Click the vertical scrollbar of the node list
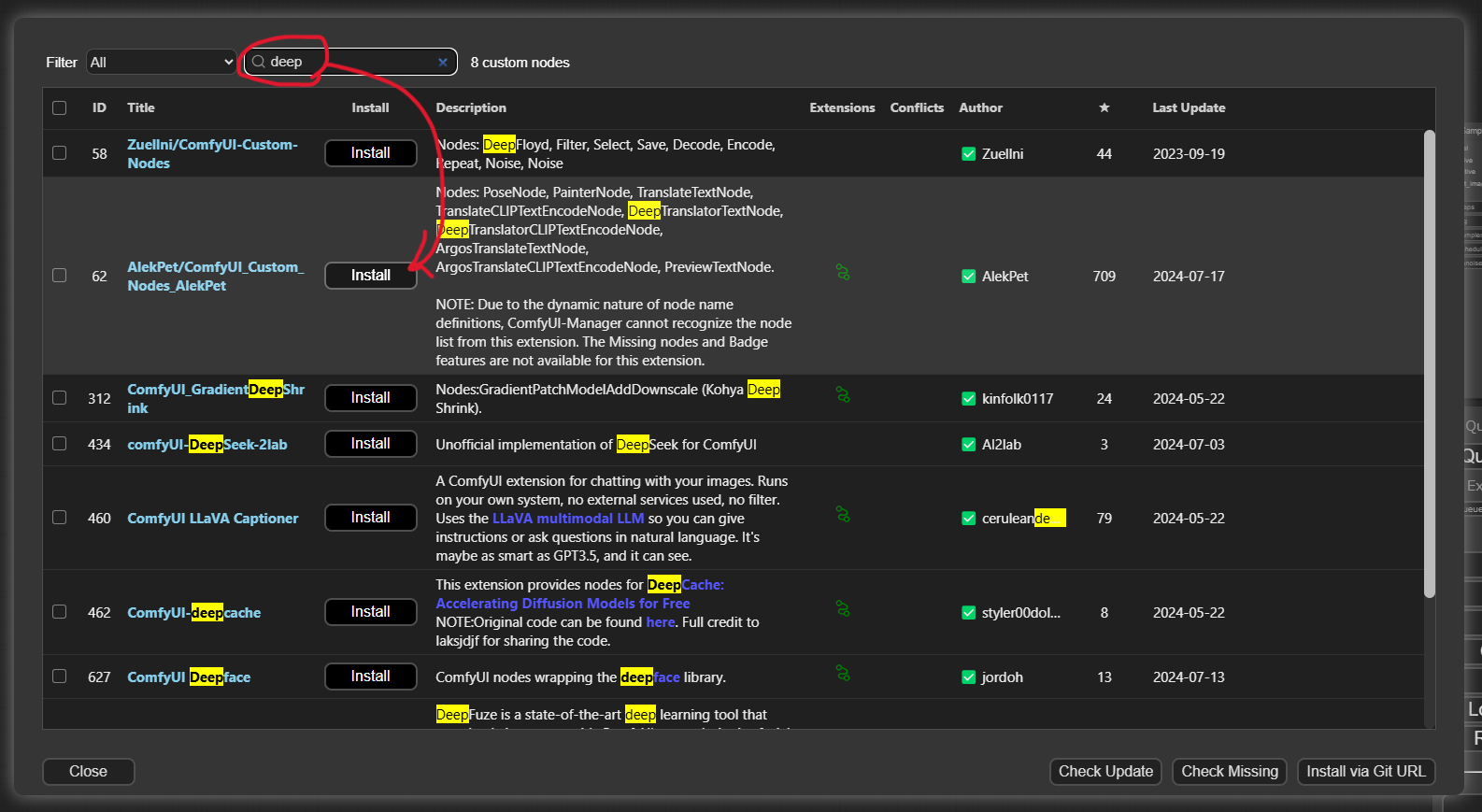This screenshot has width=1482, height=812. coord(1429,364)
